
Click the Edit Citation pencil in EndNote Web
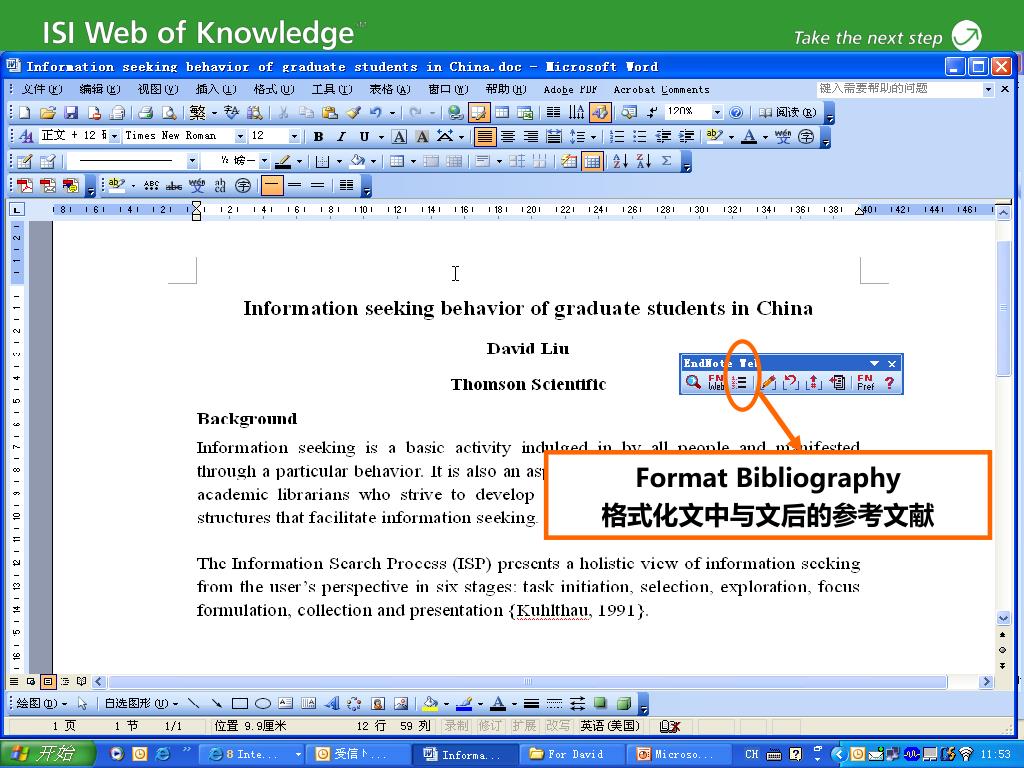(768, 382)
